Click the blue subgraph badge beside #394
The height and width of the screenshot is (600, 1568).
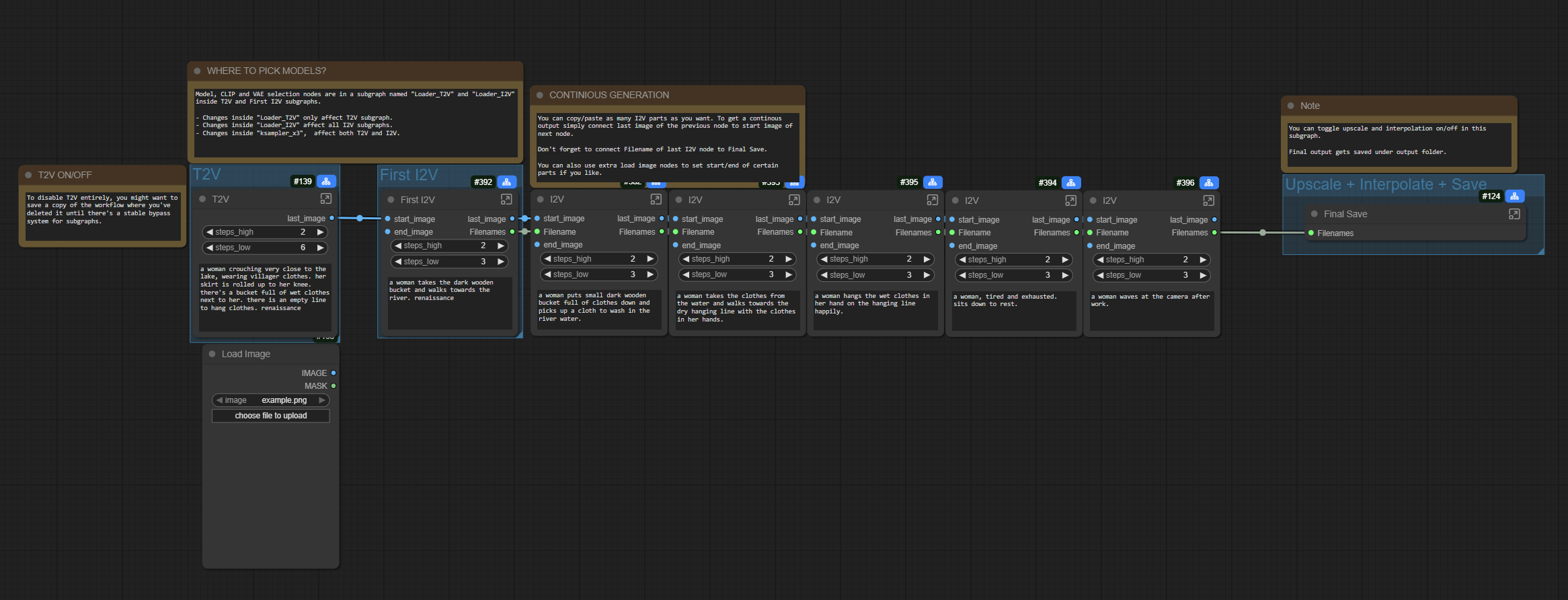(1070, 183)
